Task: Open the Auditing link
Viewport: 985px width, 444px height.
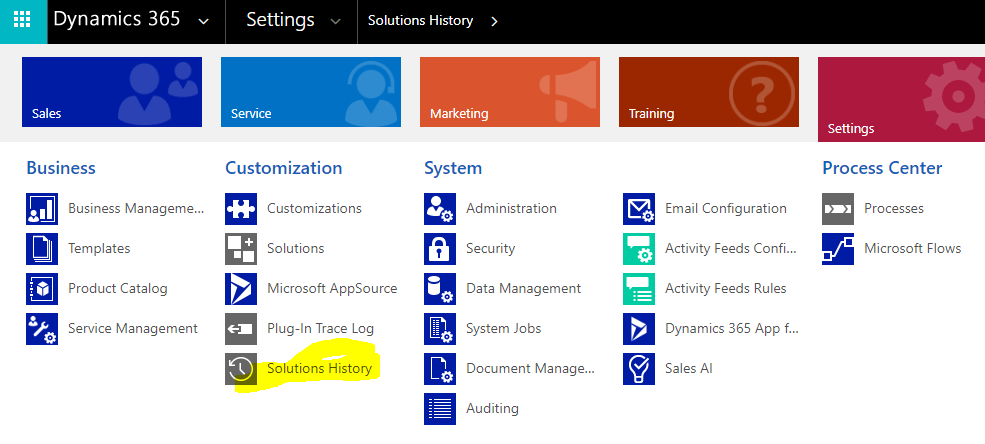Action: point(492,408)
